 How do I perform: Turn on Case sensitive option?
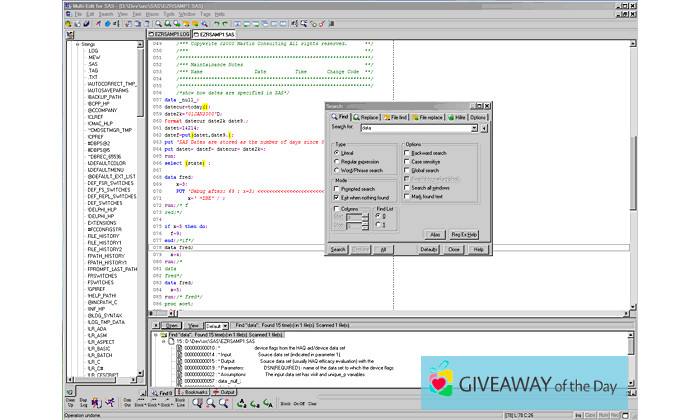pos(408,163)
